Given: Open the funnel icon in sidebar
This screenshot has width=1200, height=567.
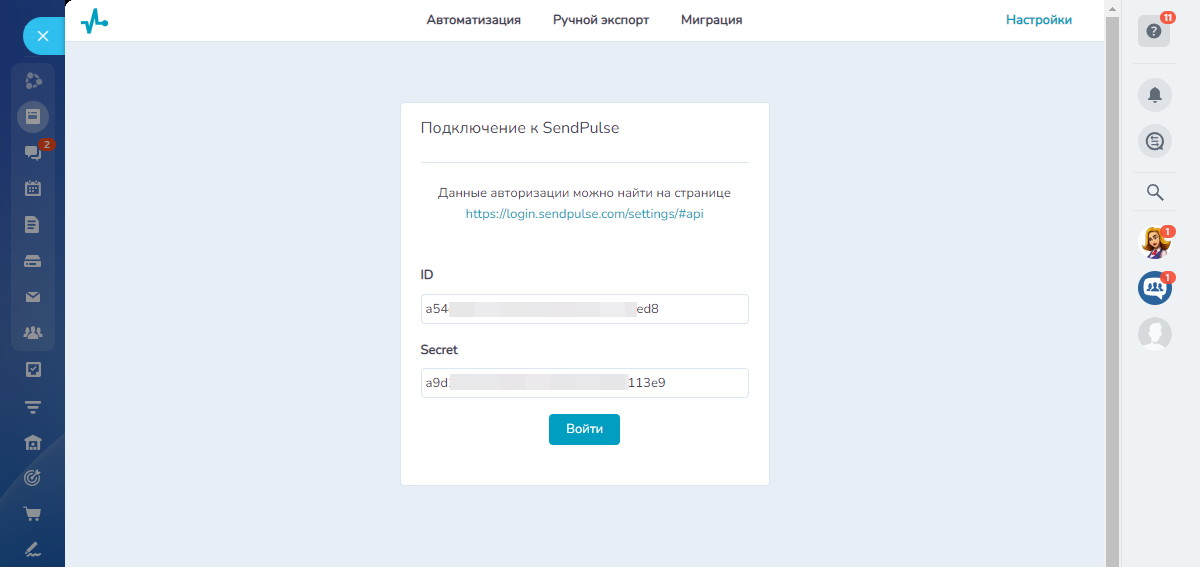Looking at the screenshot, I should (x=33, y=406).
